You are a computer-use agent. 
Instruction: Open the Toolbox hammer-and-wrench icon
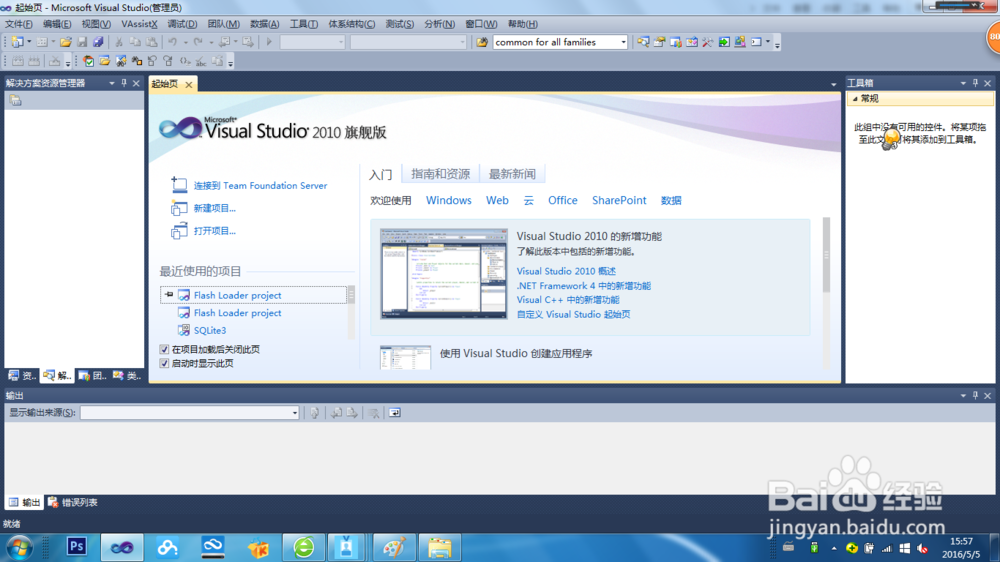tap(708, 42)
